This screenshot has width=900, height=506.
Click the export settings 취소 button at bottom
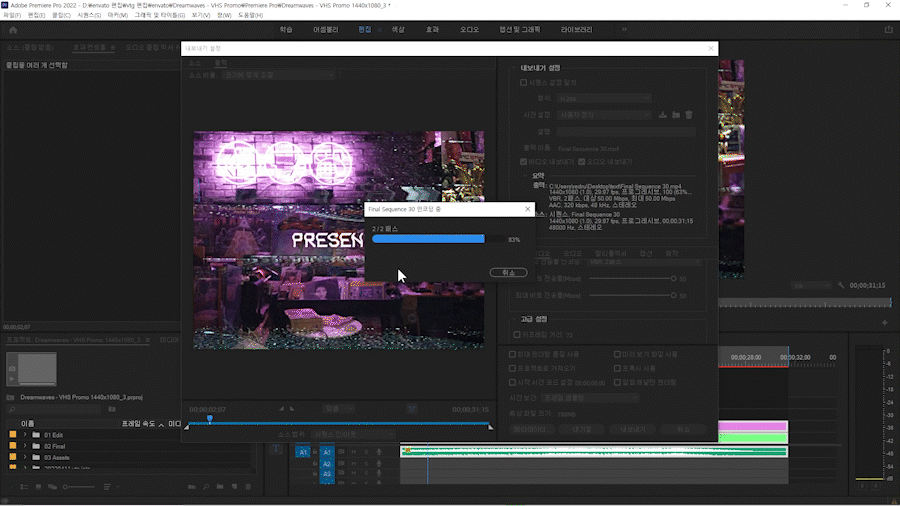(x=683, y=429)
